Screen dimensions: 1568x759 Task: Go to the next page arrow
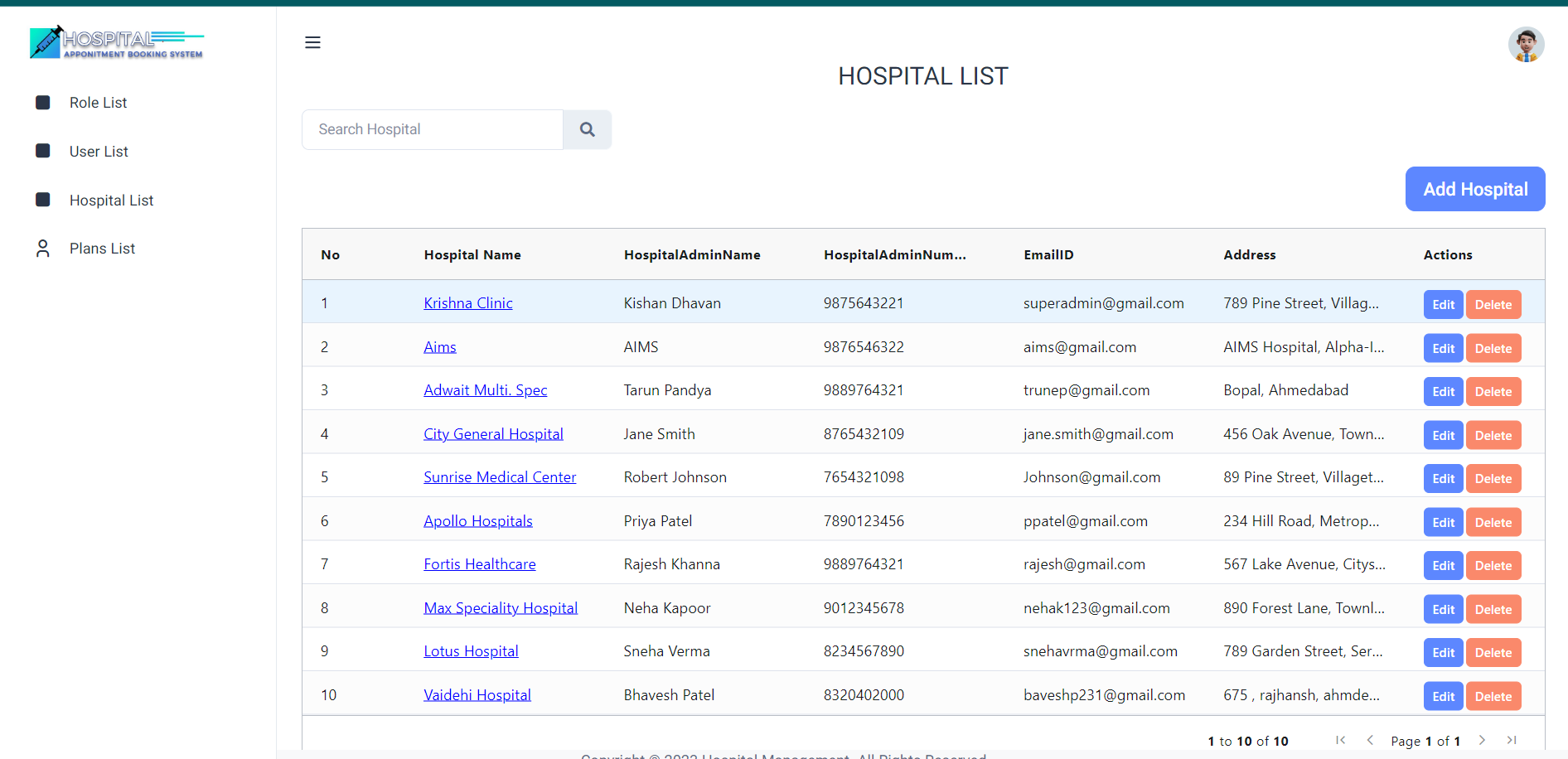pyautogui.click(x=1482, y=740)
